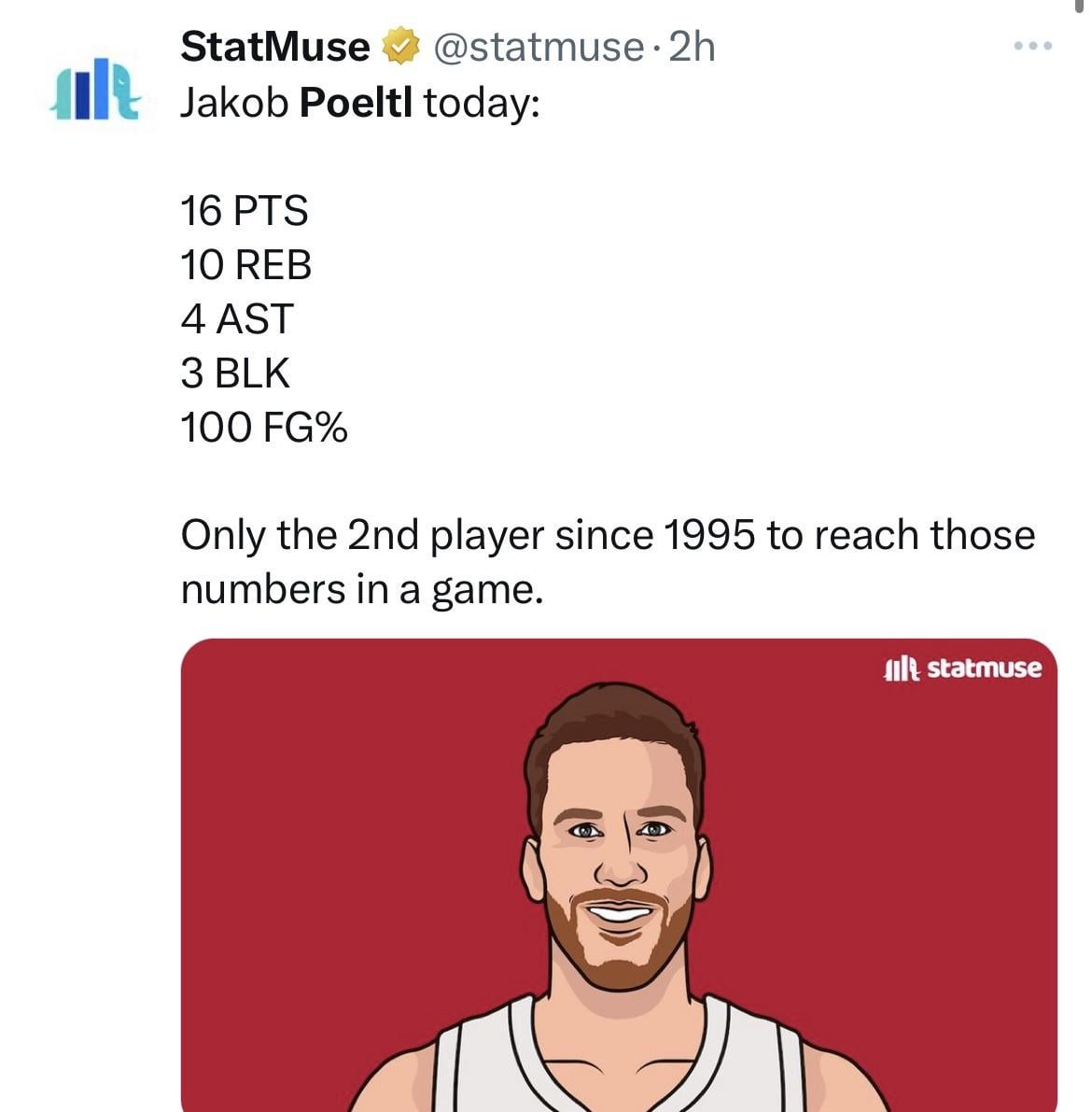The height and width of the screenshot is (1112, 1092).
Task: Click the gold verified badge
Action: 400,47
